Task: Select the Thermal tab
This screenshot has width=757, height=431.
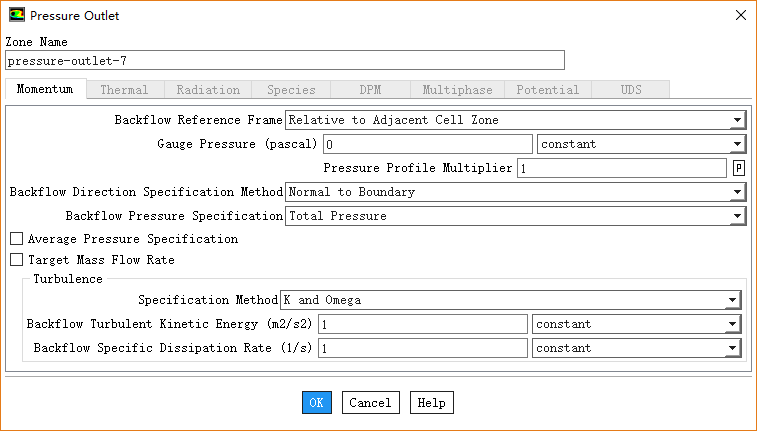Action: [124, 90]
